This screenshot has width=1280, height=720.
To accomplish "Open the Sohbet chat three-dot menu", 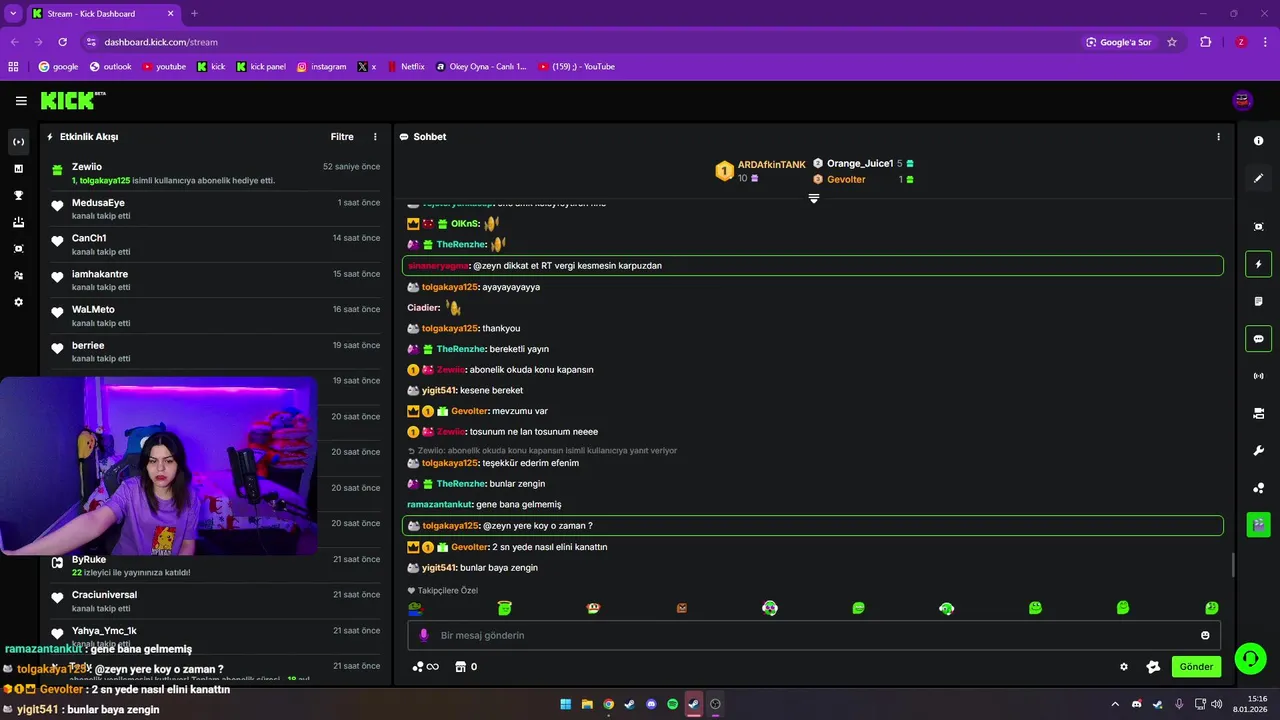I will point(1218,137).
